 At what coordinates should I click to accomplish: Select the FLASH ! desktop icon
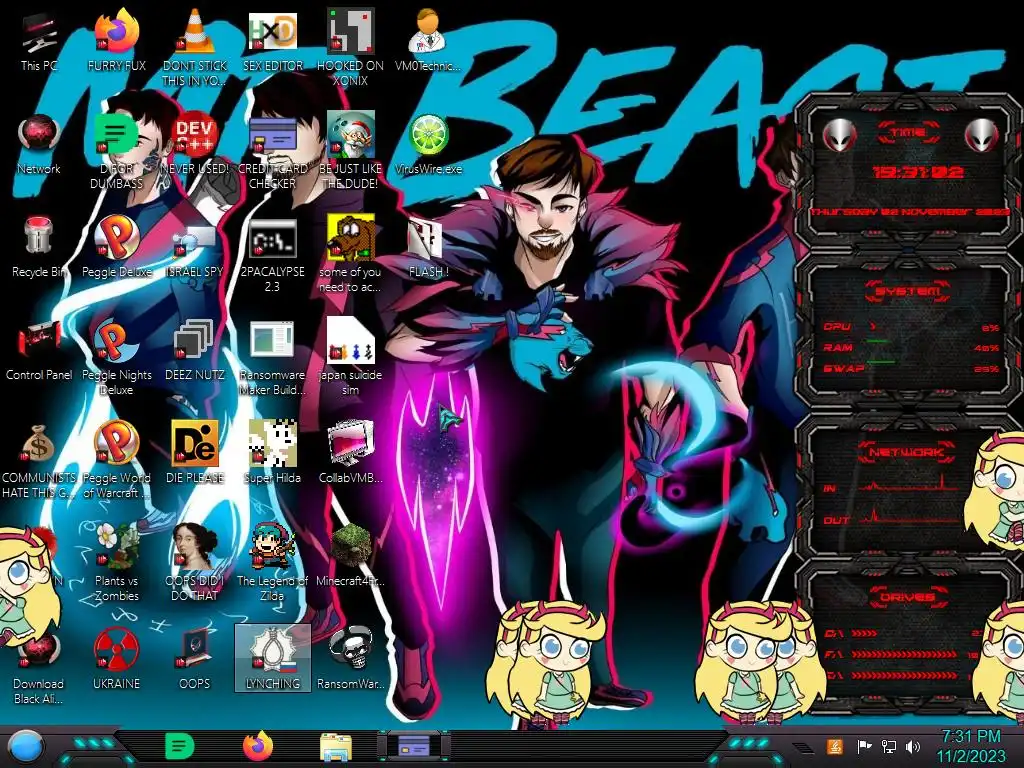(428, 248)
